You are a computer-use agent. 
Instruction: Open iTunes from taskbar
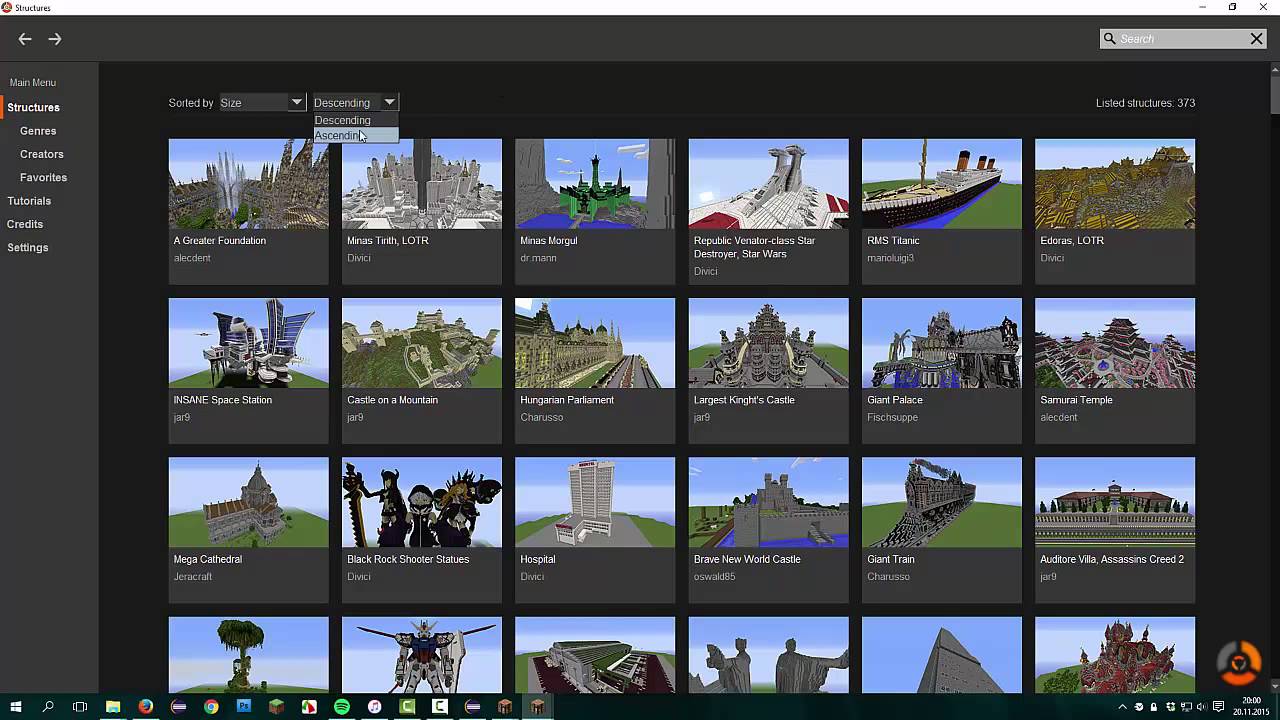[374, 707]
